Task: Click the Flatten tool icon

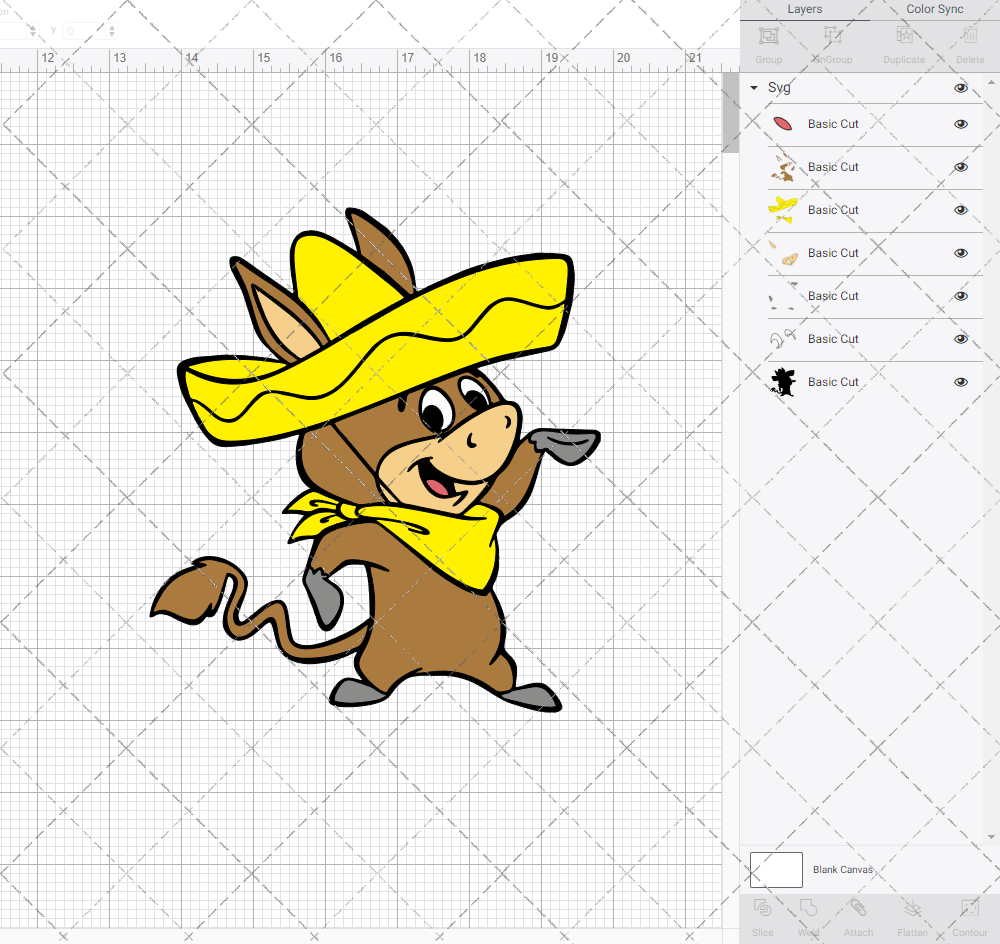Action: tap(913, 908)
